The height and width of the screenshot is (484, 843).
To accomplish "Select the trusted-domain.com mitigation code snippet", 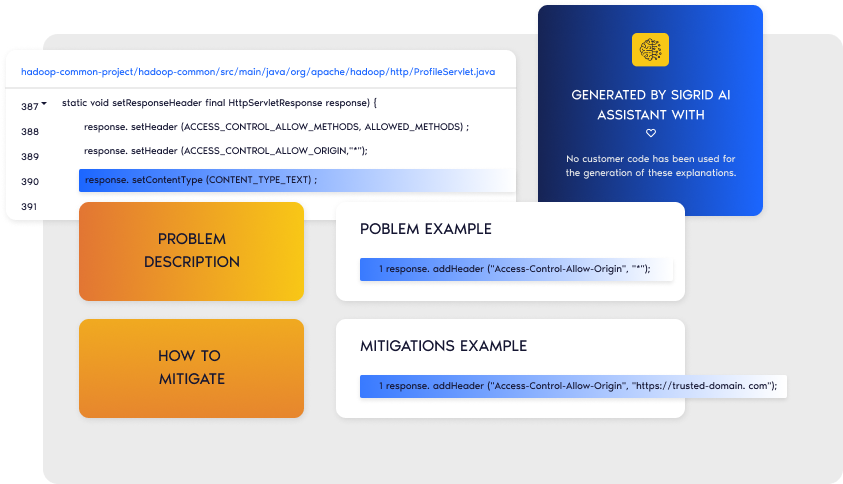I will pos(573,386).
